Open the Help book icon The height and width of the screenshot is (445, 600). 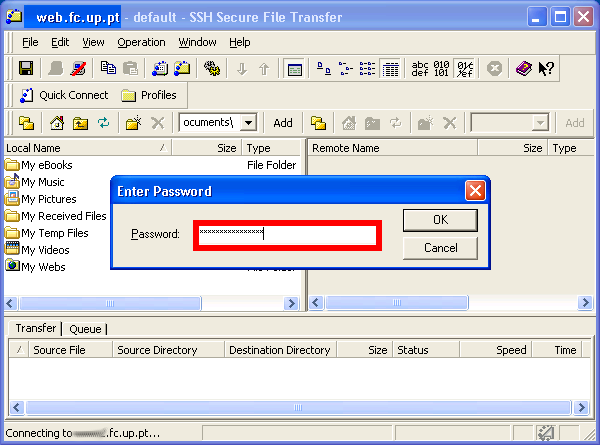523,68
